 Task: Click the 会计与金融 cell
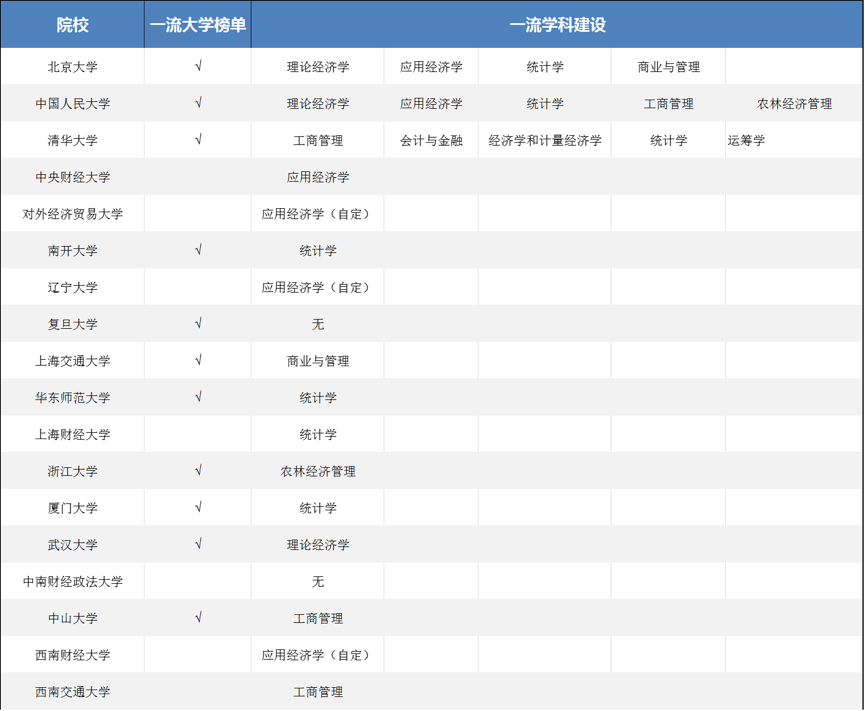click(x=431, y=140)
